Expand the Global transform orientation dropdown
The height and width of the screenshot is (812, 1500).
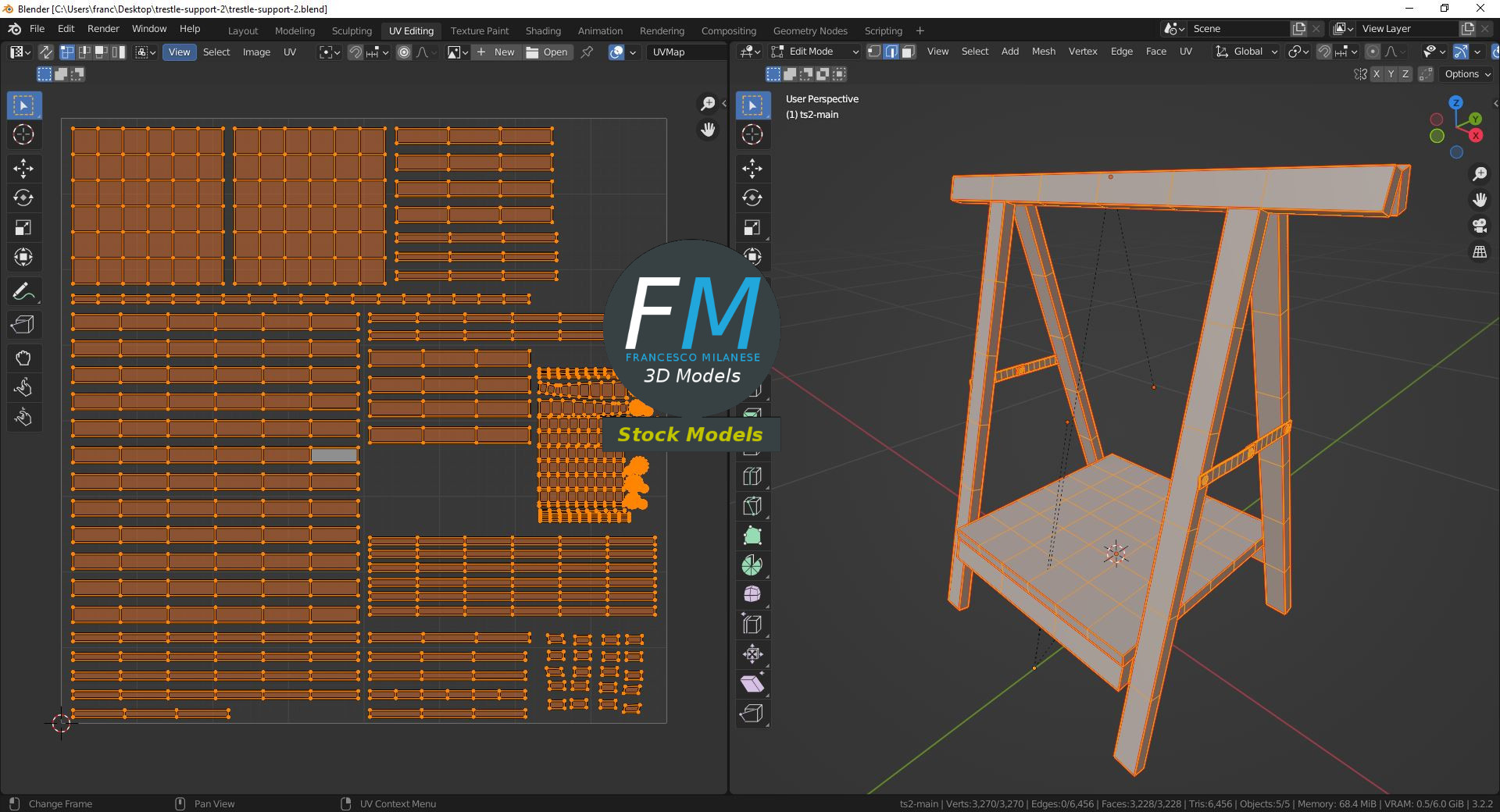(1247, 52)
